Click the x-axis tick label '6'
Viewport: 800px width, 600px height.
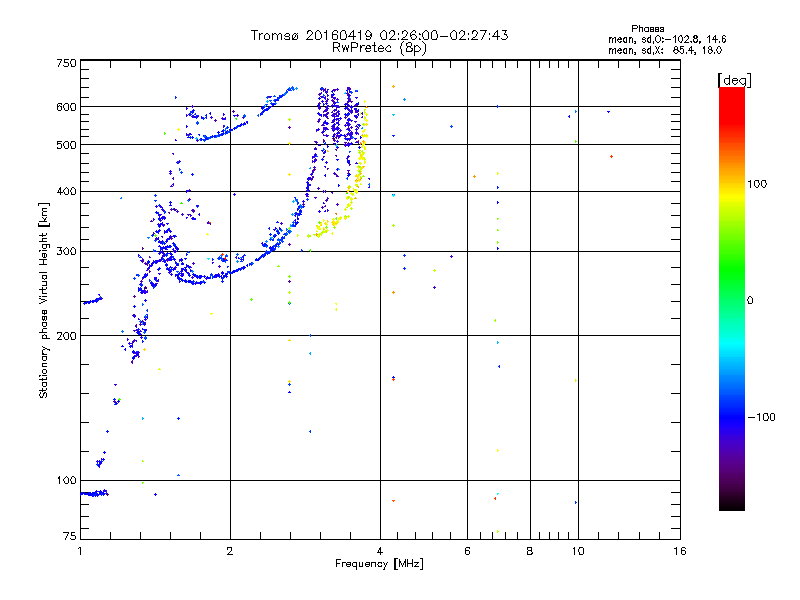click(x=467, y=551)
